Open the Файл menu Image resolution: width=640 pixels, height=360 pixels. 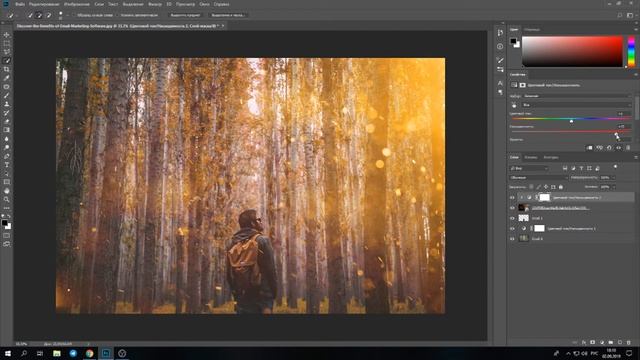pos(20,4)
